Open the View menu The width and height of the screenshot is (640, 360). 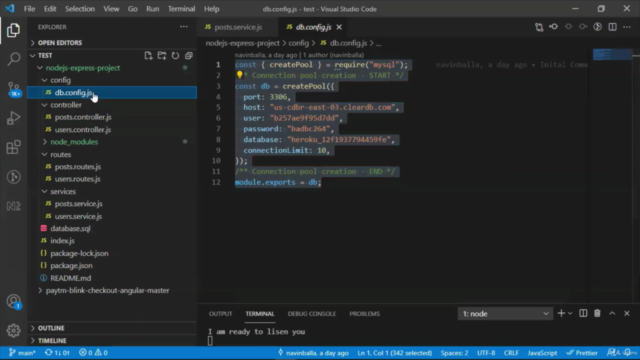(x=111, y=9)
